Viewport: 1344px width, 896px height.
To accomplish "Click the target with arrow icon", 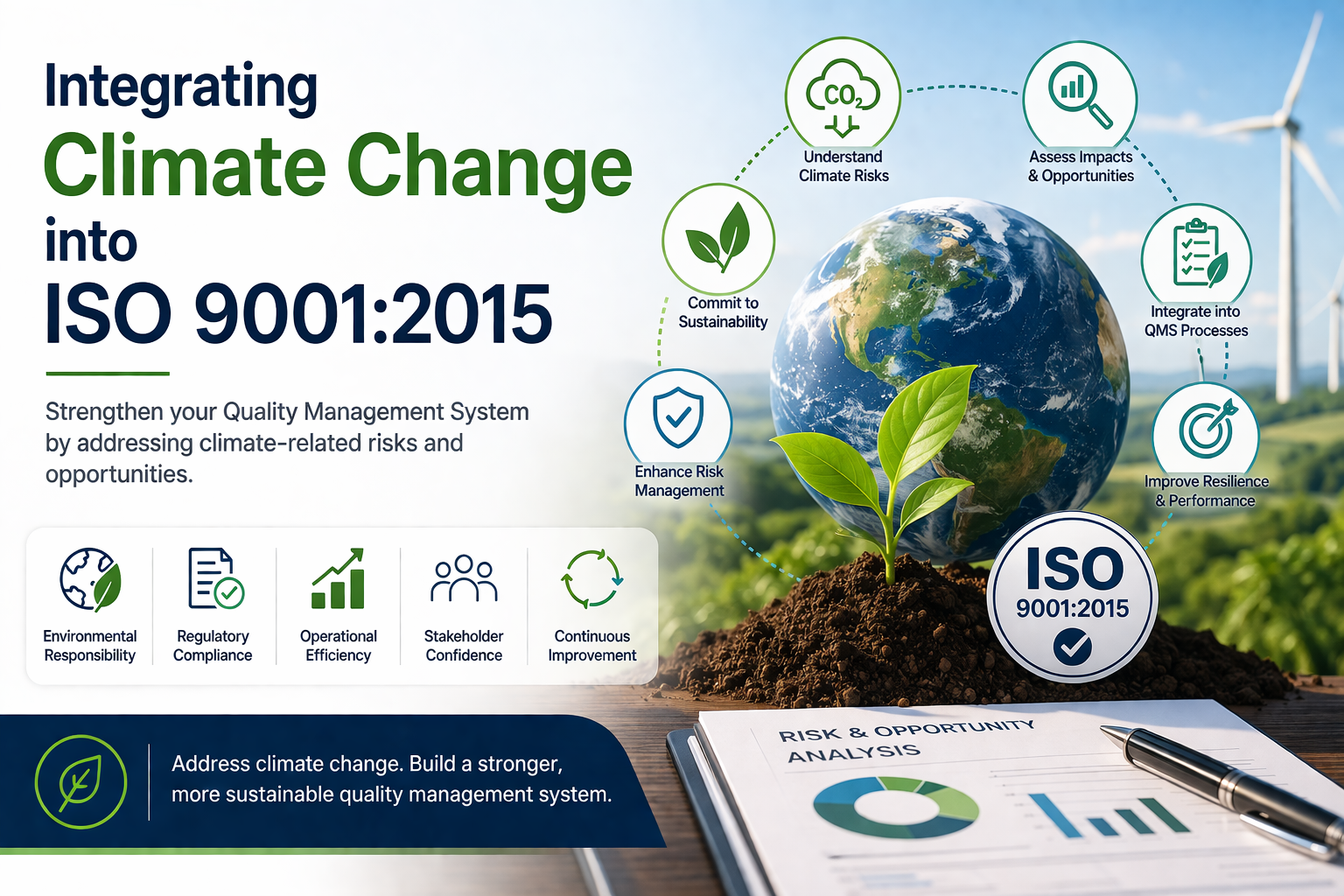I will (x=1207, y=429).
